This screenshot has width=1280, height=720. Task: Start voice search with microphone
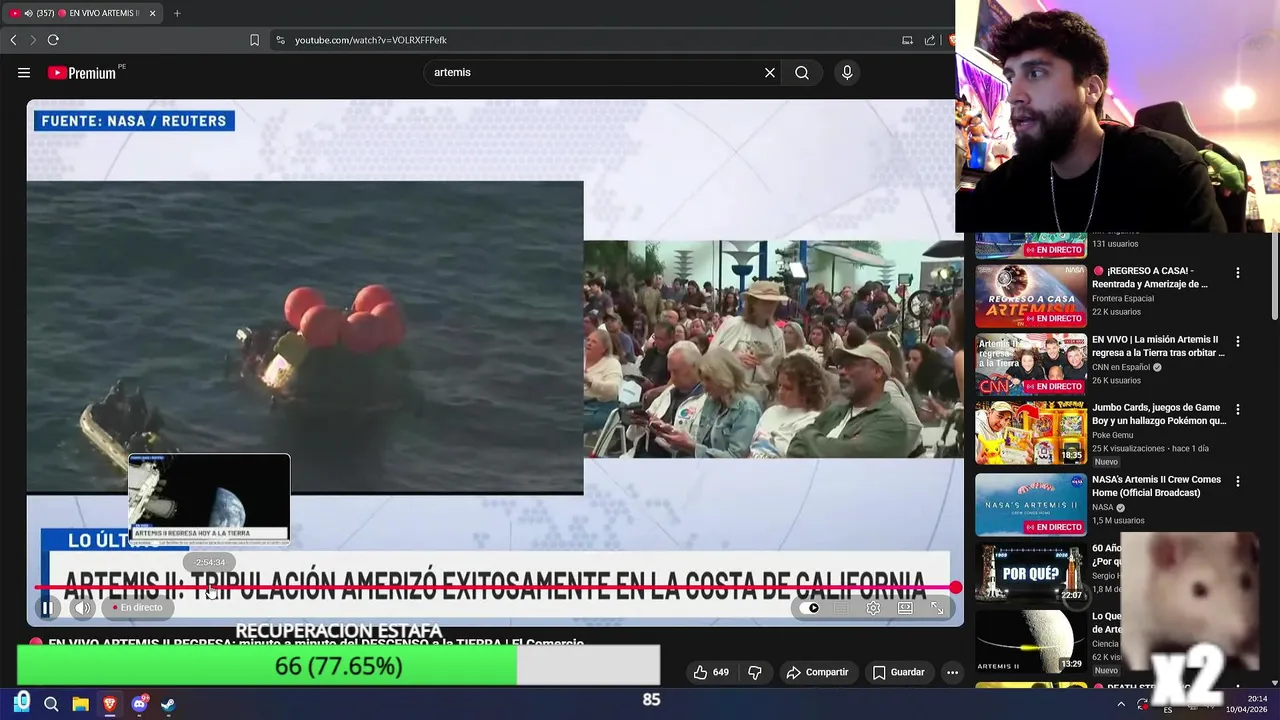pos(847,72)
